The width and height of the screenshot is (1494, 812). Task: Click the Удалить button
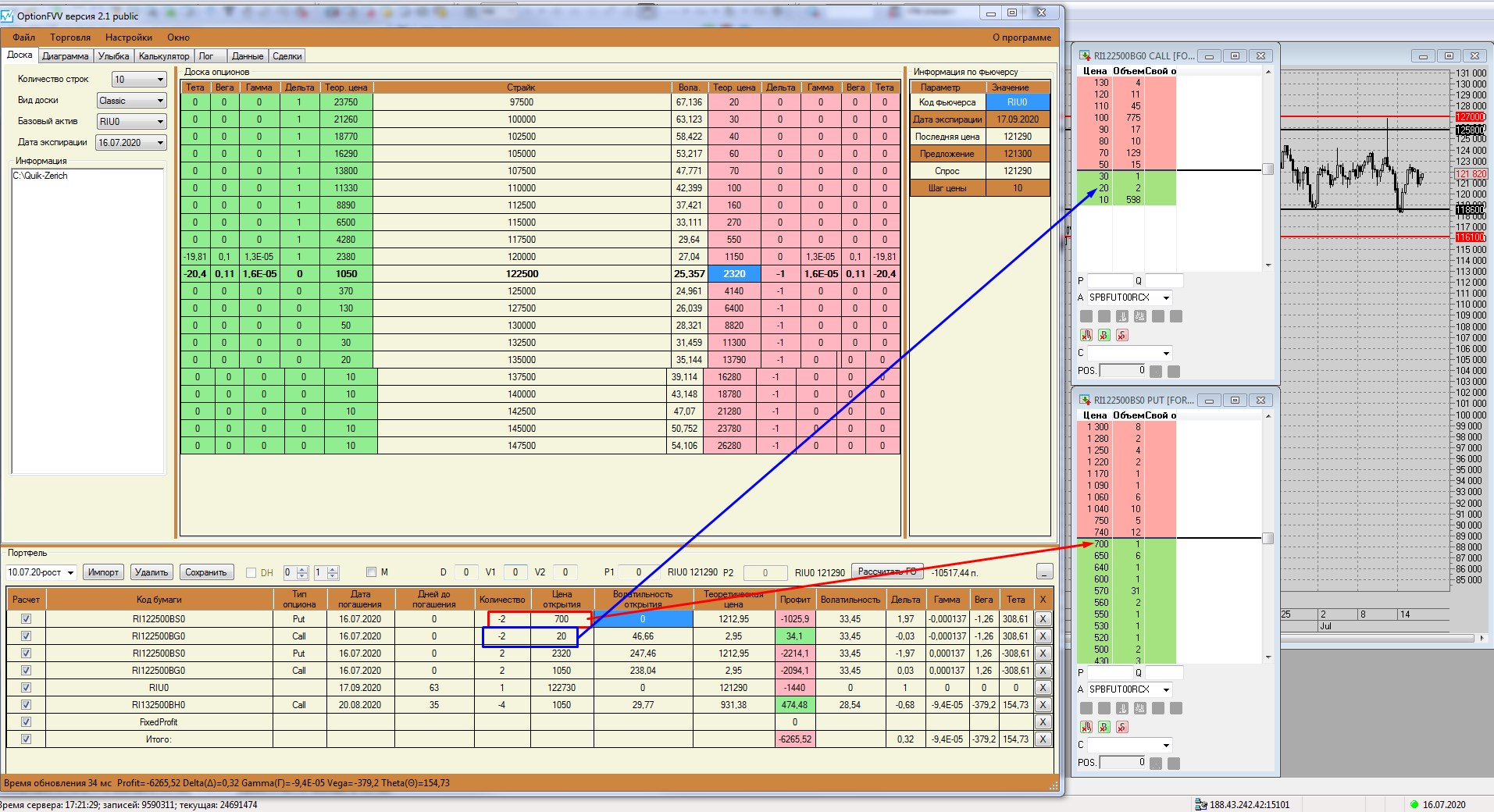pos(152,572)
